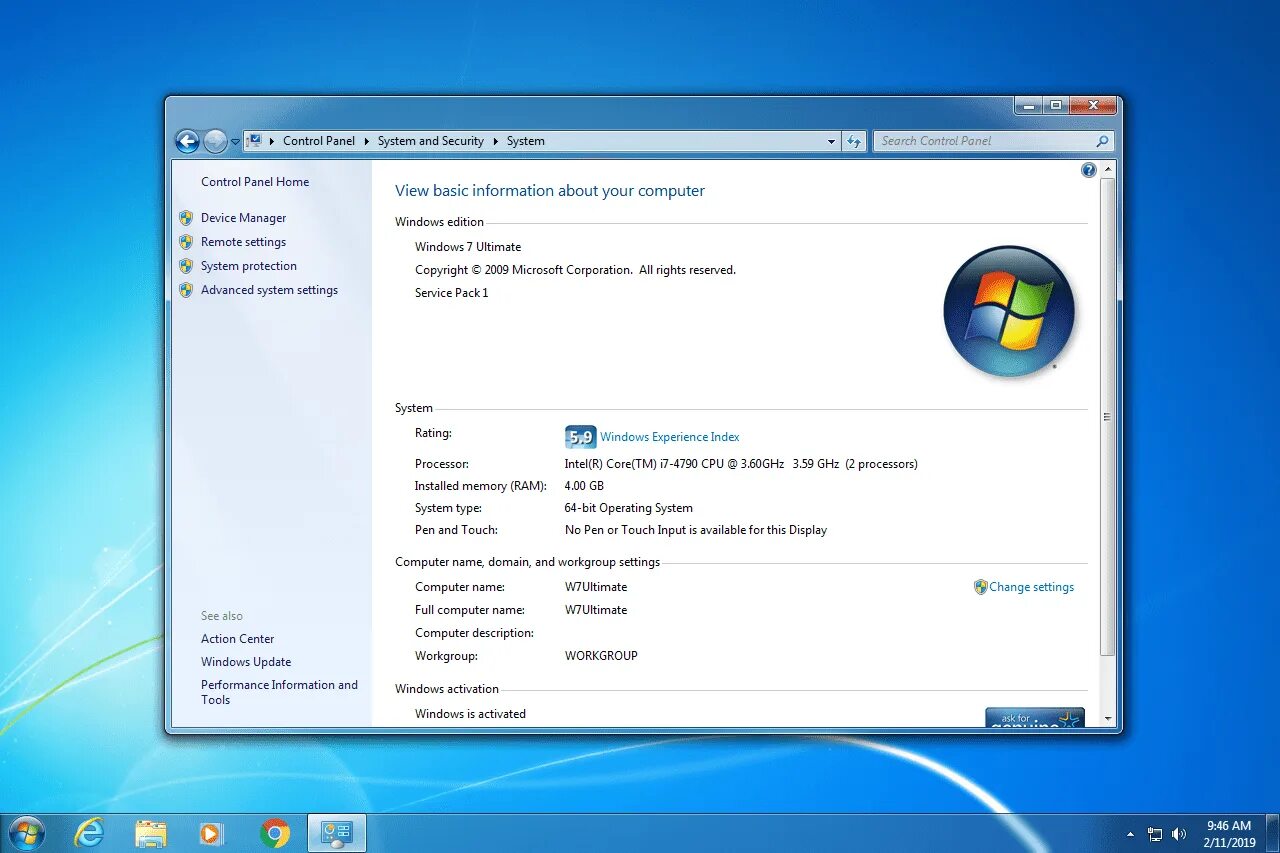This screenshot has height=853, width=1280.
Task: Open the Start menu orb
Action: click(26, 832)
